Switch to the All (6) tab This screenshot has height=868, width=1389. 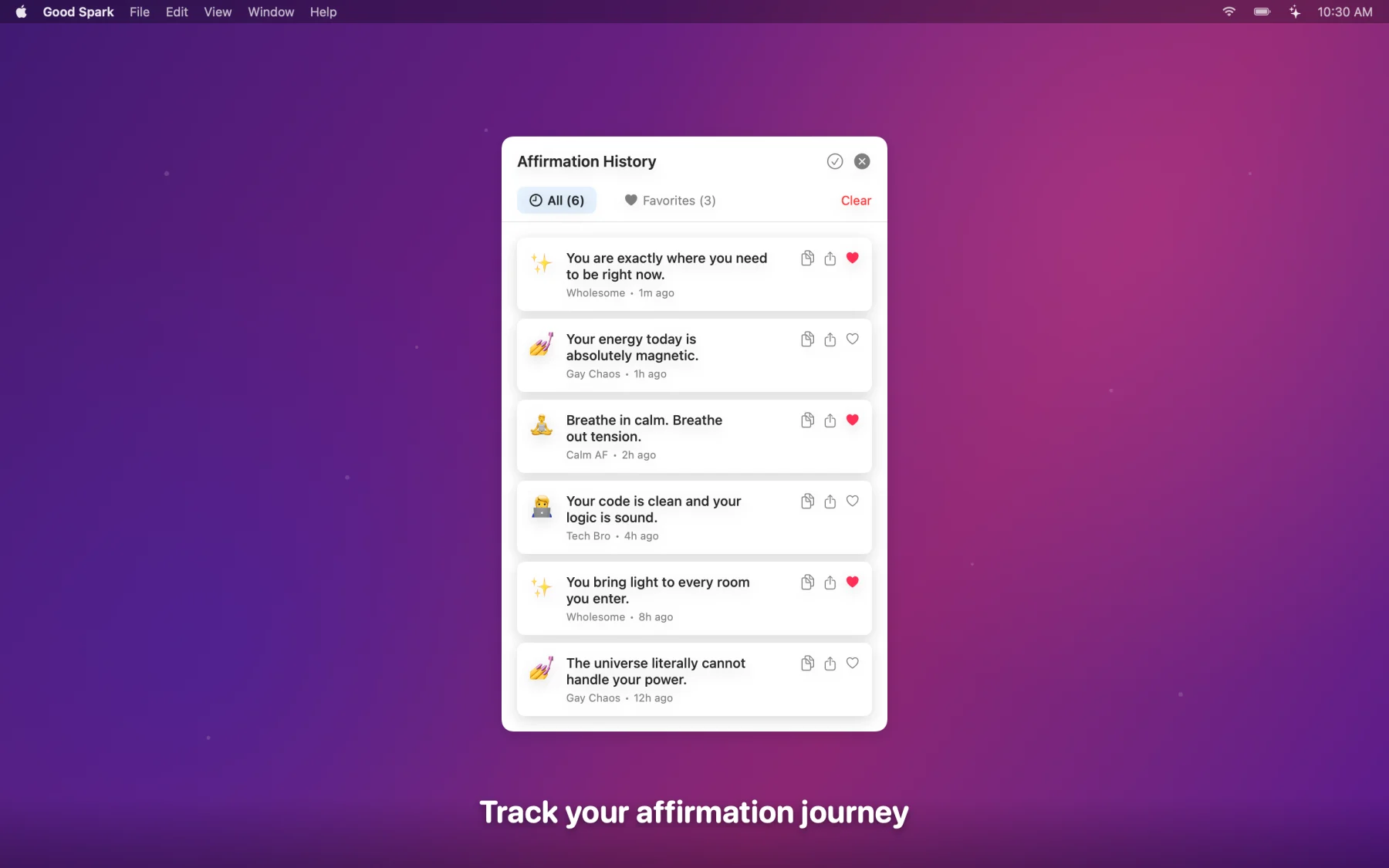[556, 201]
